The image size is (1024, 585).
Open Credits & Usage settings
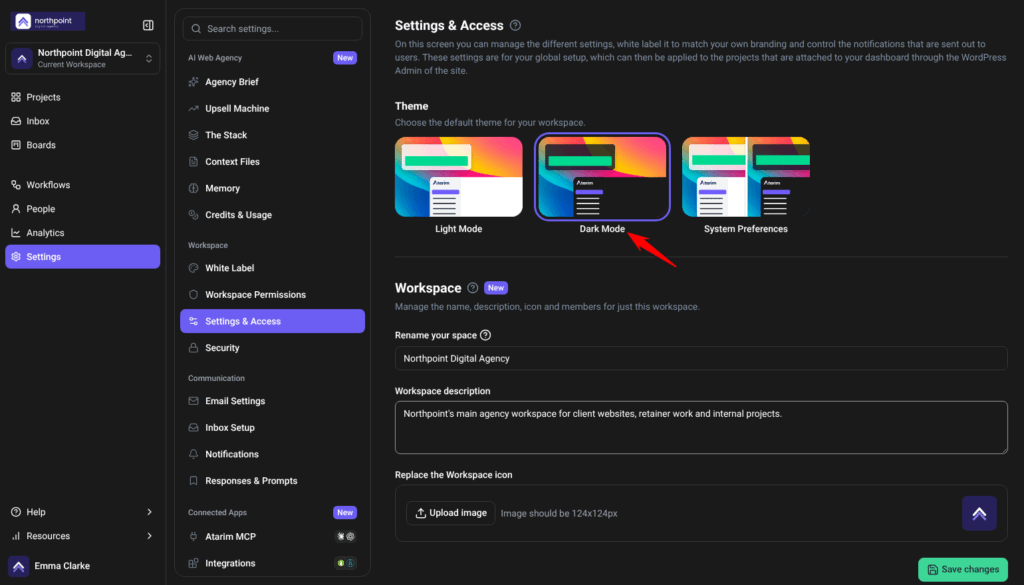coord(272,215)
